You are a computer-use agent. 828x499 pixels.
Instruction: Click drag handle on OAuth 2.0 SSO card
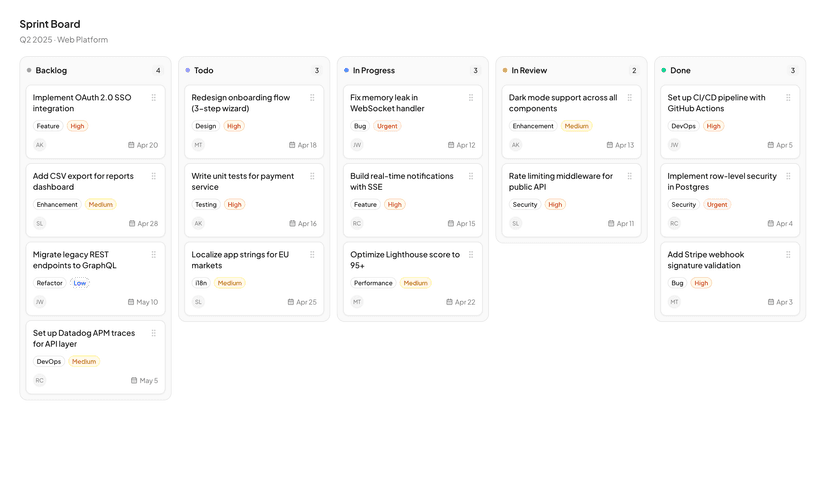154,98
